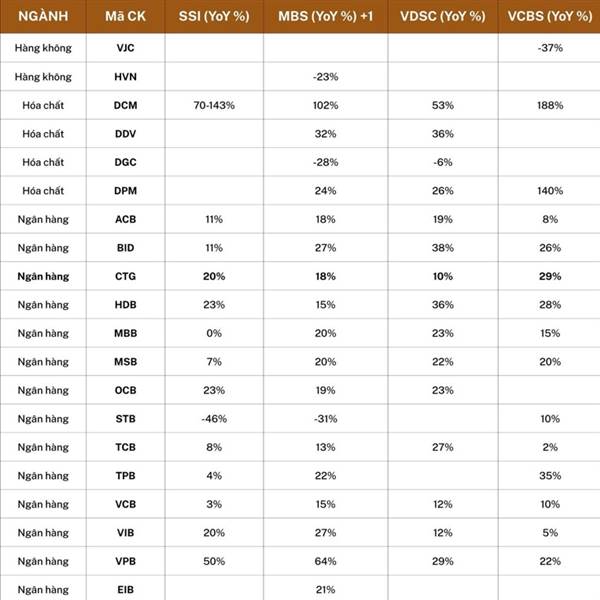Viewport: 600px width, 600px height.
Task: Select the DGC VDSC value -6%
Action: pyautogui.click(x=443, y=162)
